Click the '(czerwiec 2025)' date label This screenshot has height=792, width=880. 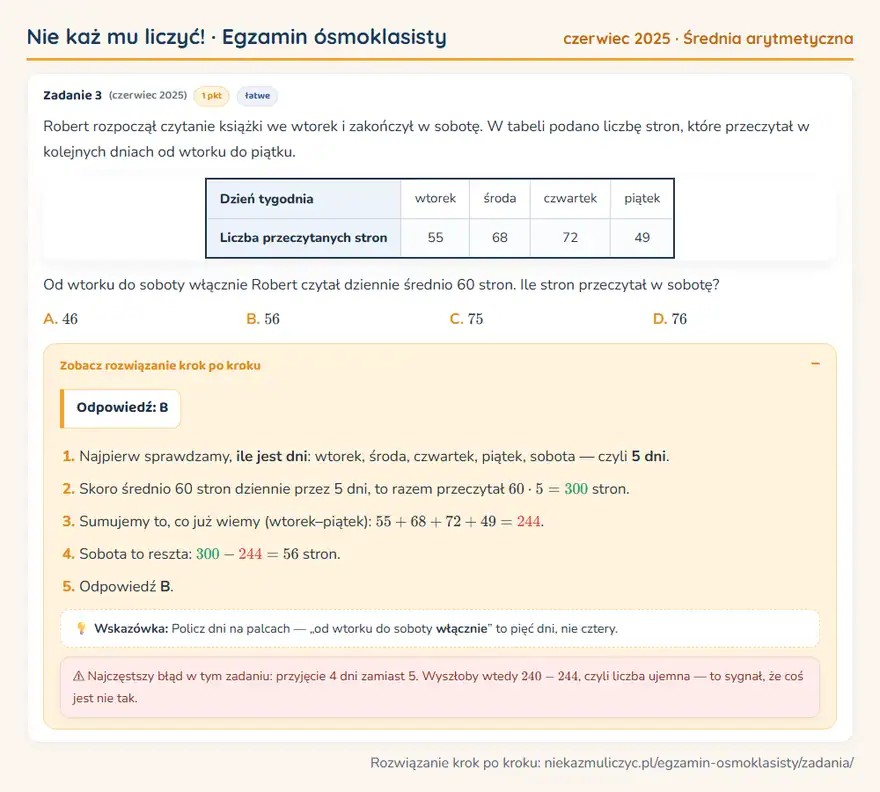tap(148, 95)
